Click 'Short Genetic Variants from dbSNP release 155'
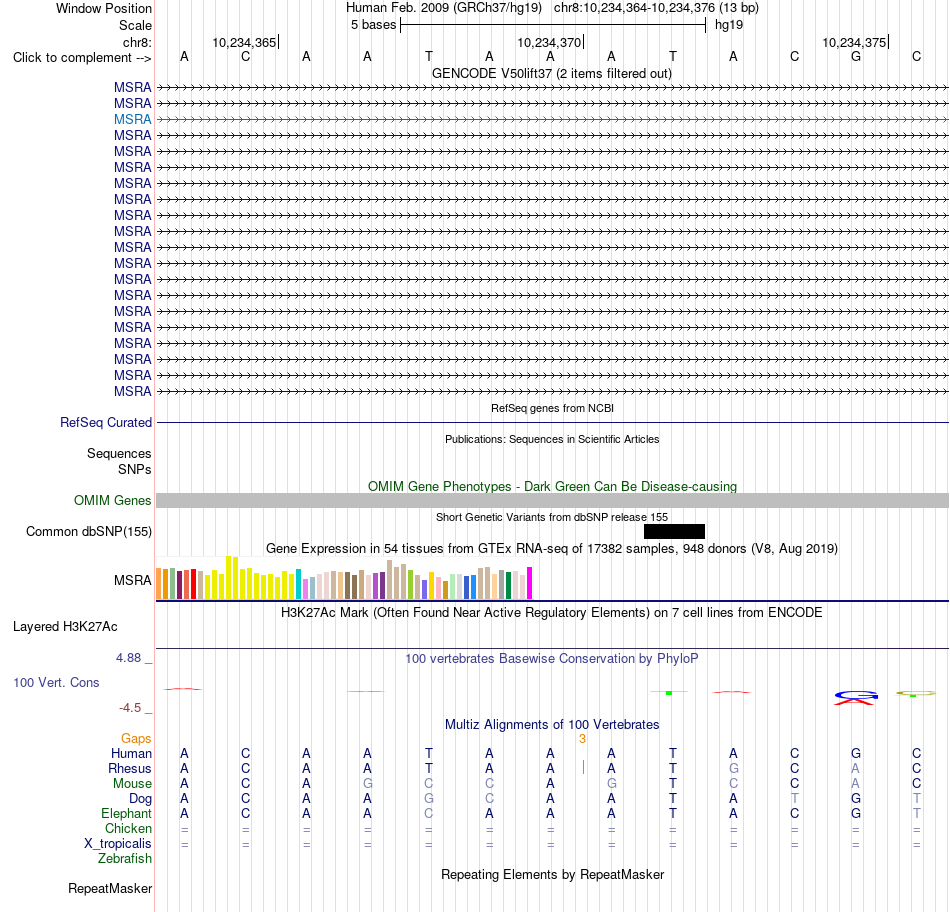950x912 pixels. tap(552, 518)
